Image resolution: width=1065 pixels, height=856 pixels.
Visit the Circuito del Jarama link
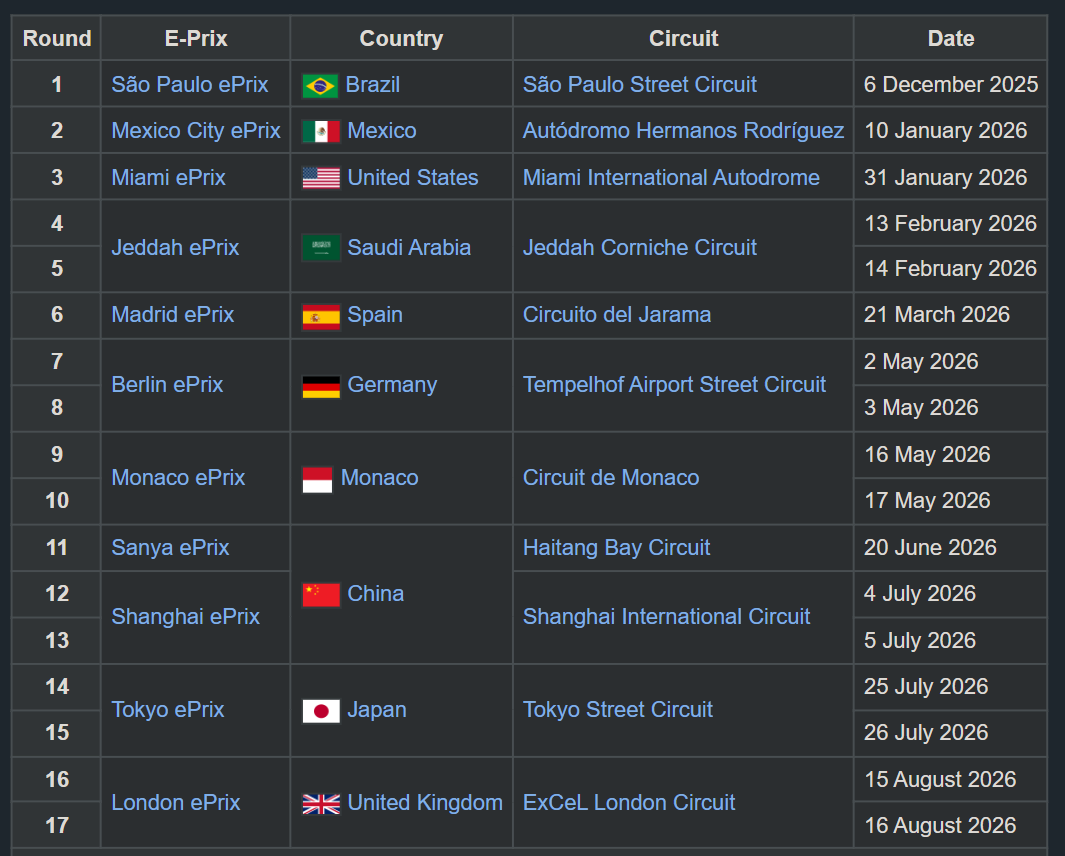[x=617, y=315]
